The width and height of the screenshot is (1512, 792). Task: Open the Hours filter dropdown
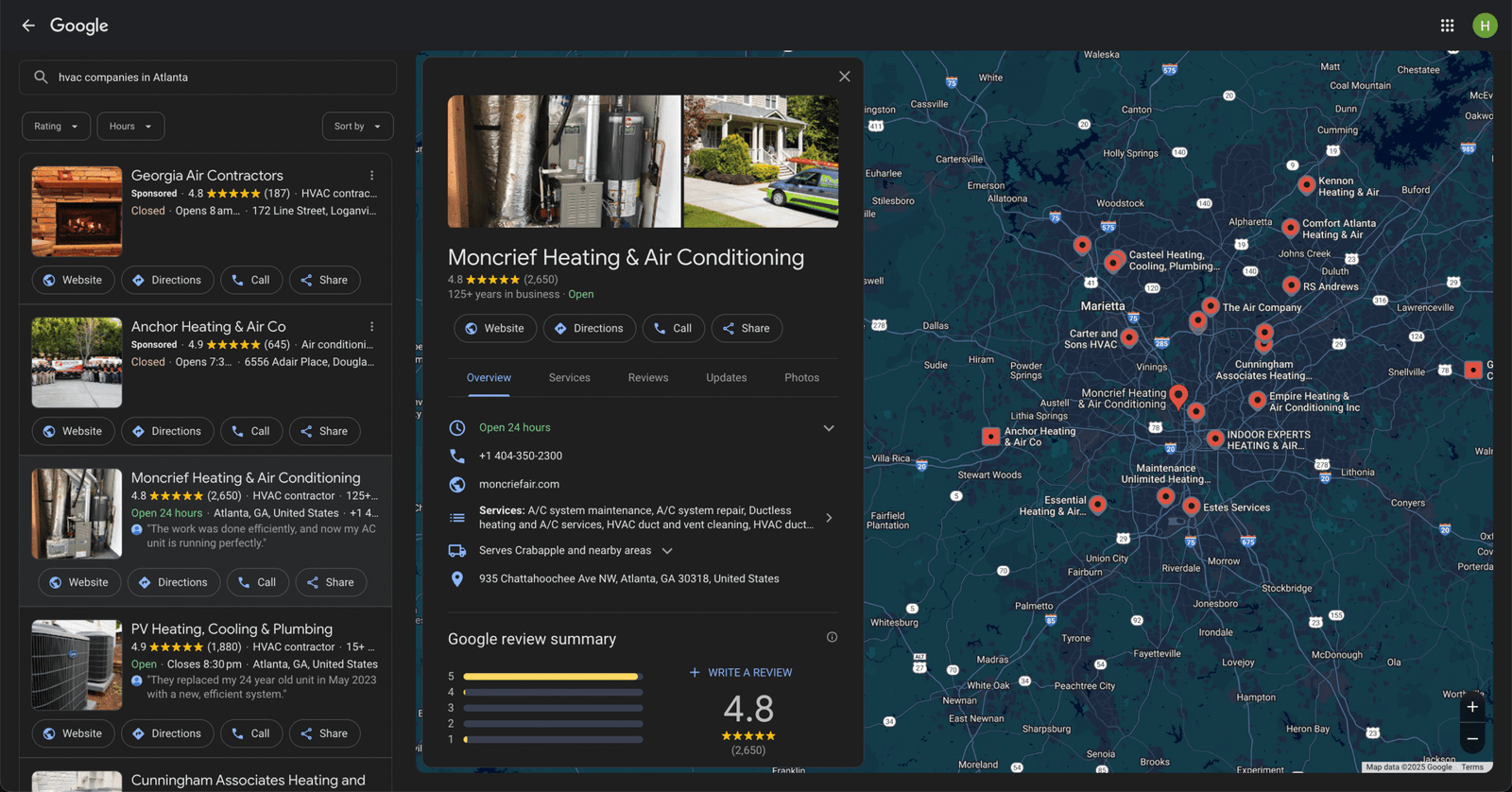coord(130,126)
